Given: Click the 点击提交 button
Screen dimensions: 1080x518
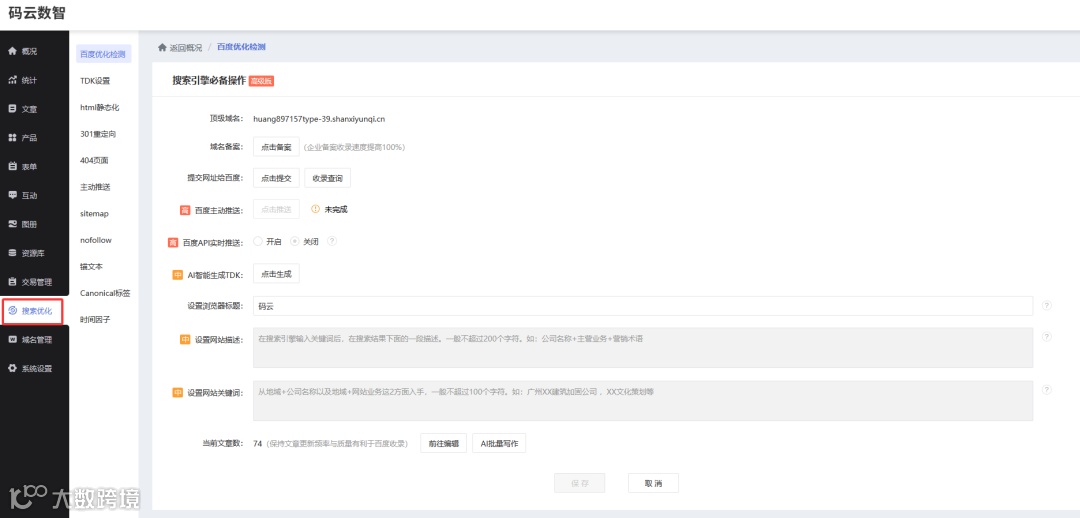Looking at the screenshot, I should click(x=276, y=178).
